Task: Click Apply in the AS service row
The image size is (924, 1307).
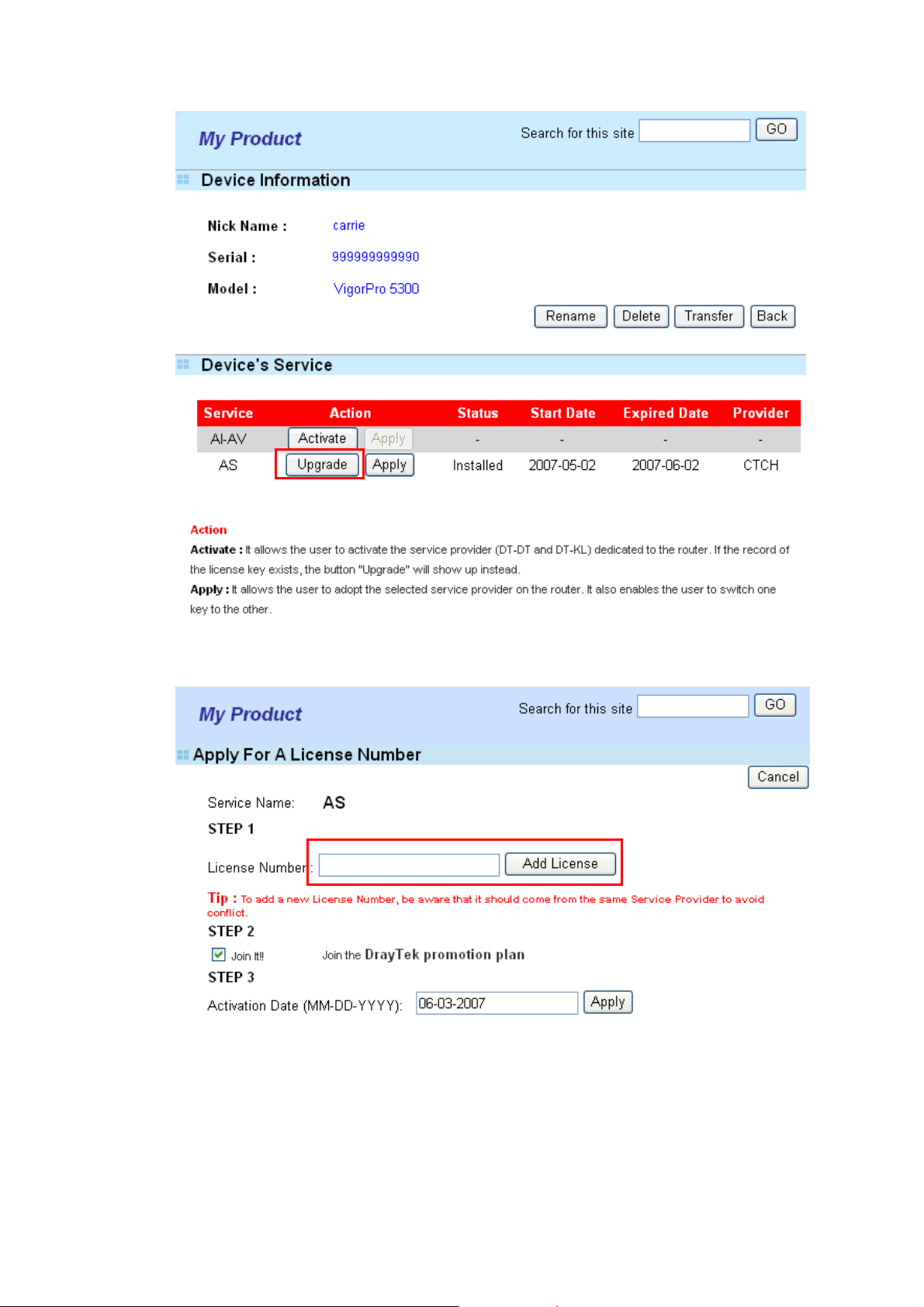Action: (389, 465)
